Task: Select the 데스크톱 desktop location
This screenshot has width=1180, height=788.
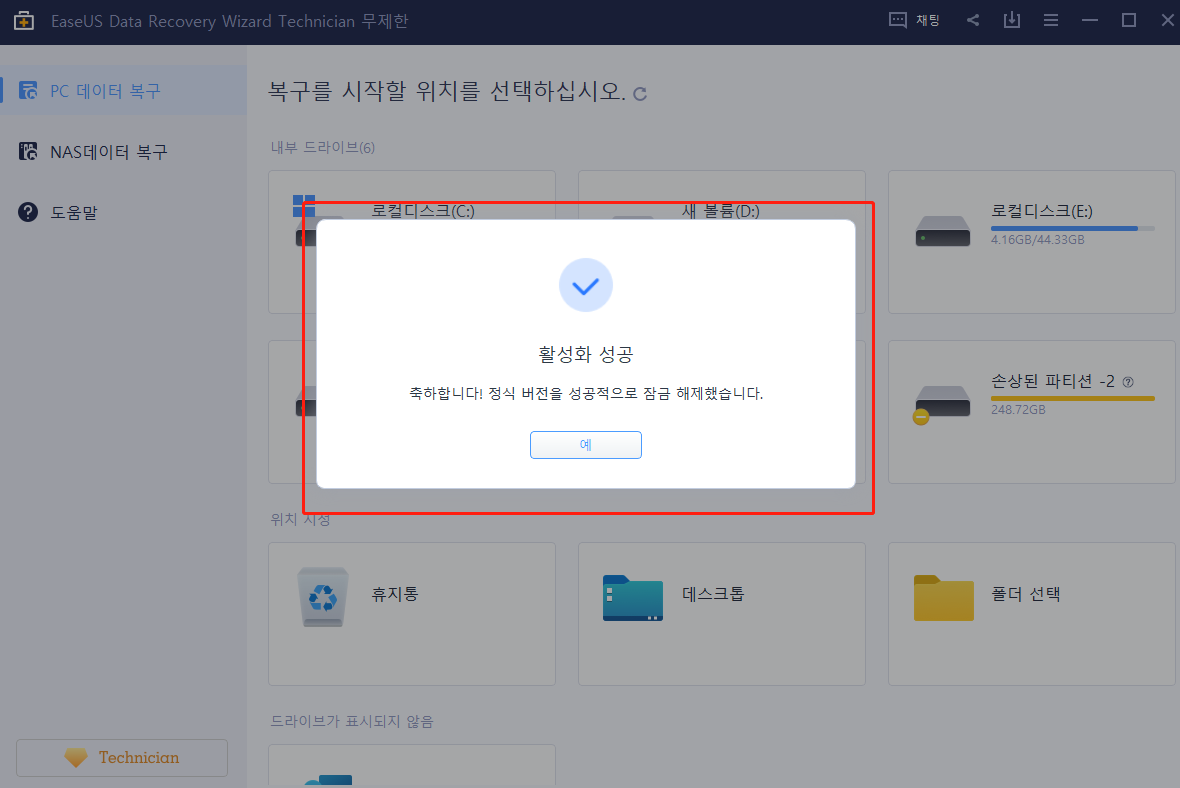Action: coord(721,613)
